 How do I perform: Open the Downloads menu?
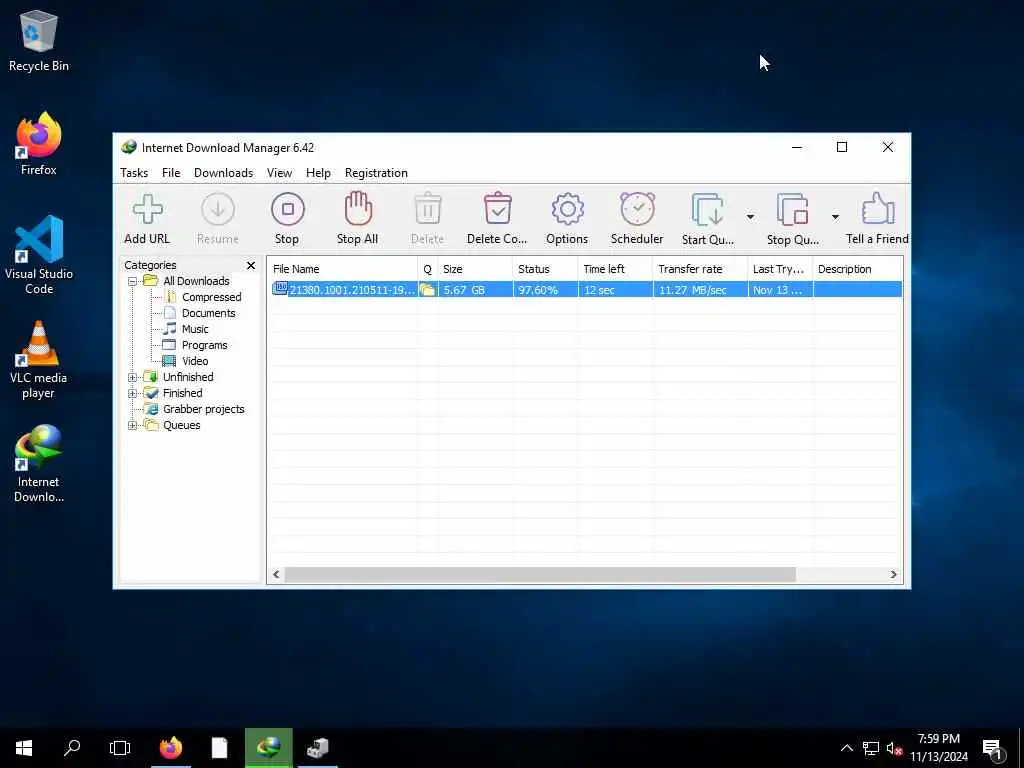[223, 173]
